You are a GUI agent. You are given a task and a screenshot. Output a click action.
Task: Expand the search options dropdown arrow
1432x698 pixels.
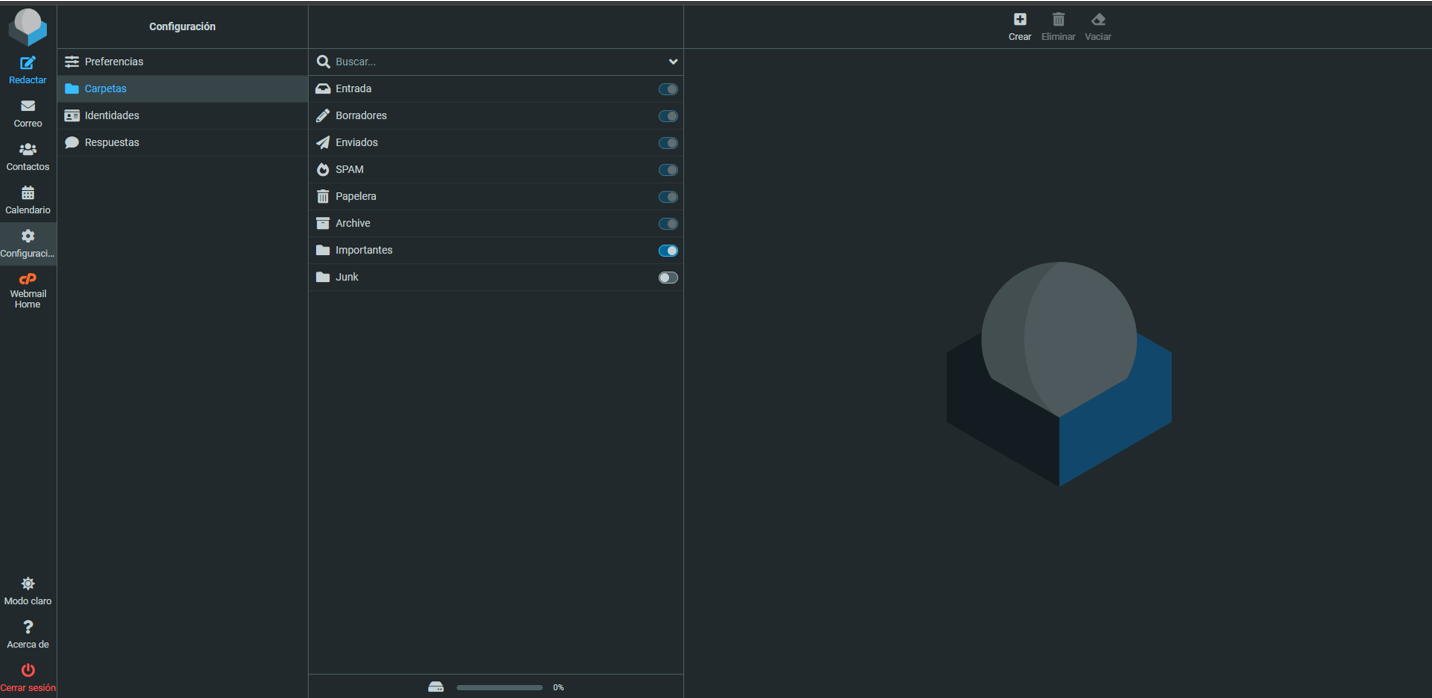pos(673,62)
